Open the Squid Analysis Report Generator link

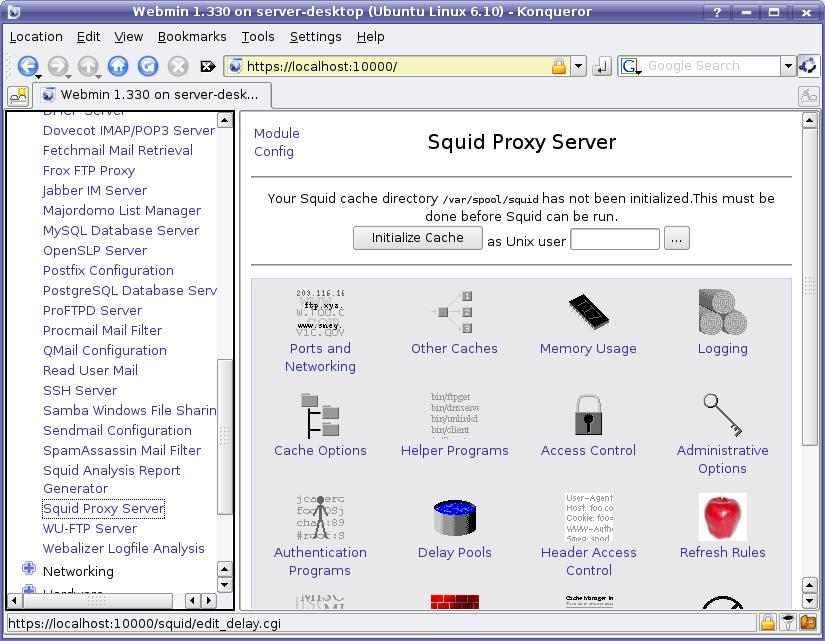(x=112, y=479)
